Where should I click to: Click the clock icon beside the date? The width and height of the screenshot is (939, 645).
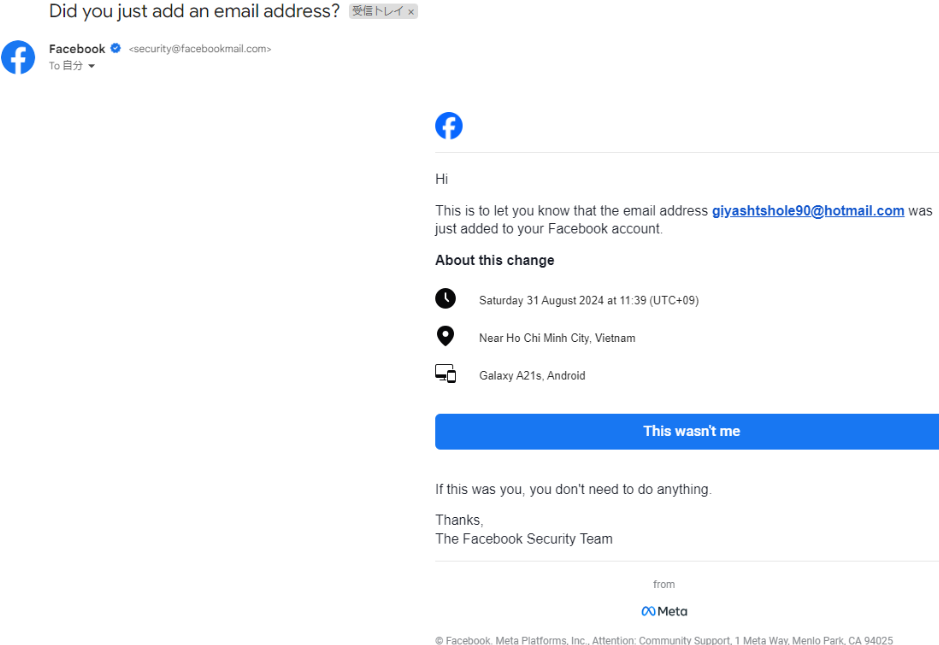pyautogui.click(x=445, y=299)
